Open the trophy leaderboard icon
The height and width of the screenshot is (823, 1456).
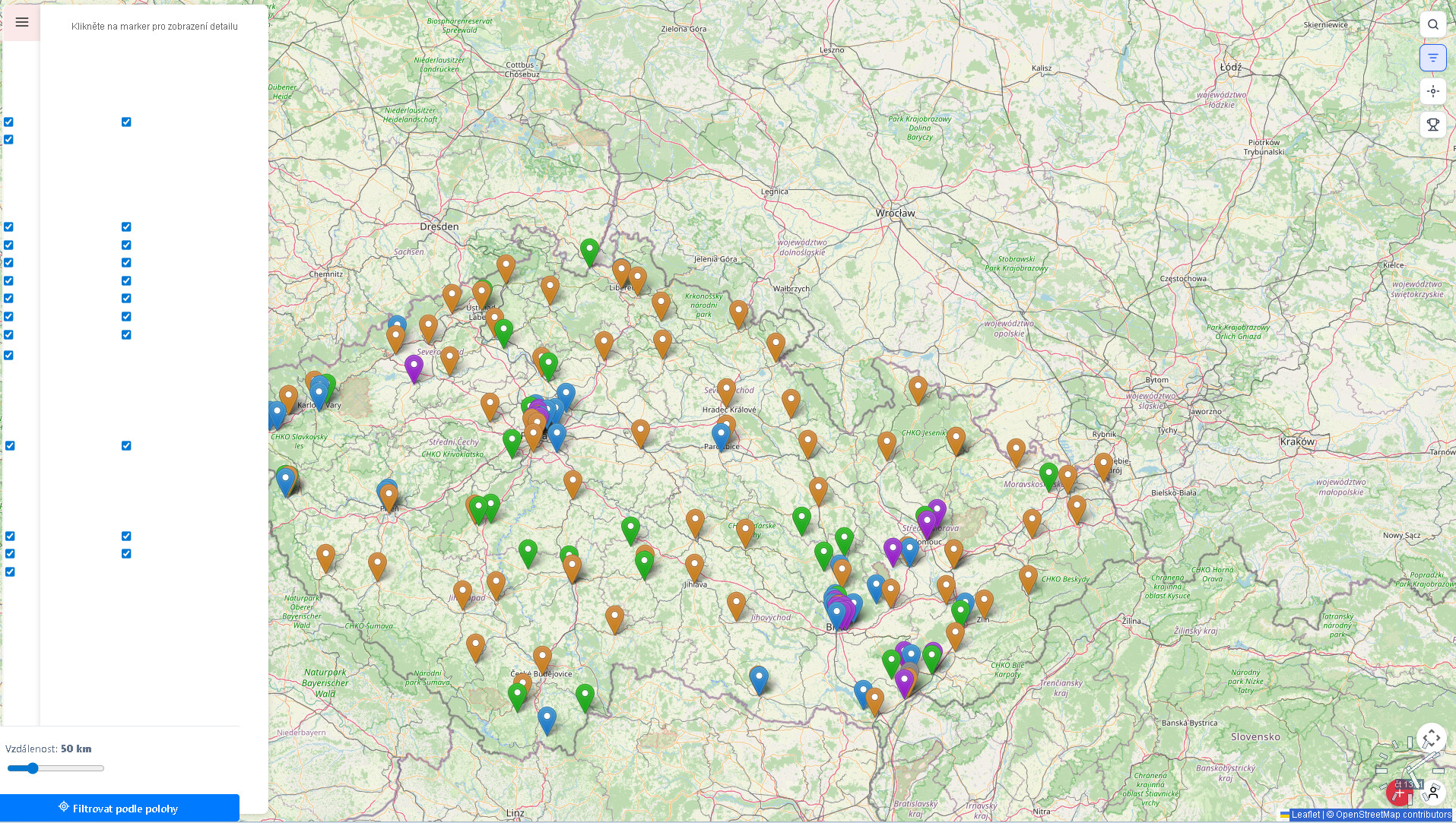coord(1432,125)
